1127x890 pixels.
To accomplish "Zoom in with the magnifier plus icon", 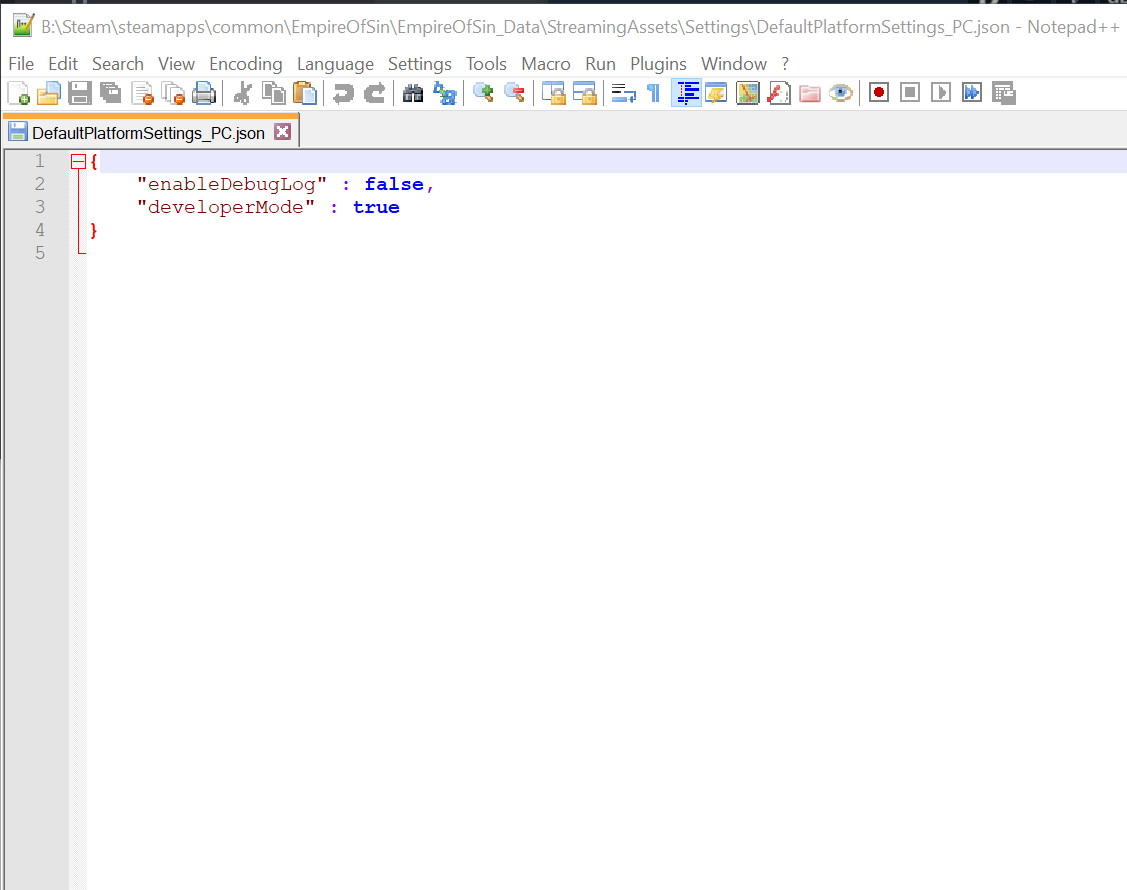I will click(x=483, y=93).
